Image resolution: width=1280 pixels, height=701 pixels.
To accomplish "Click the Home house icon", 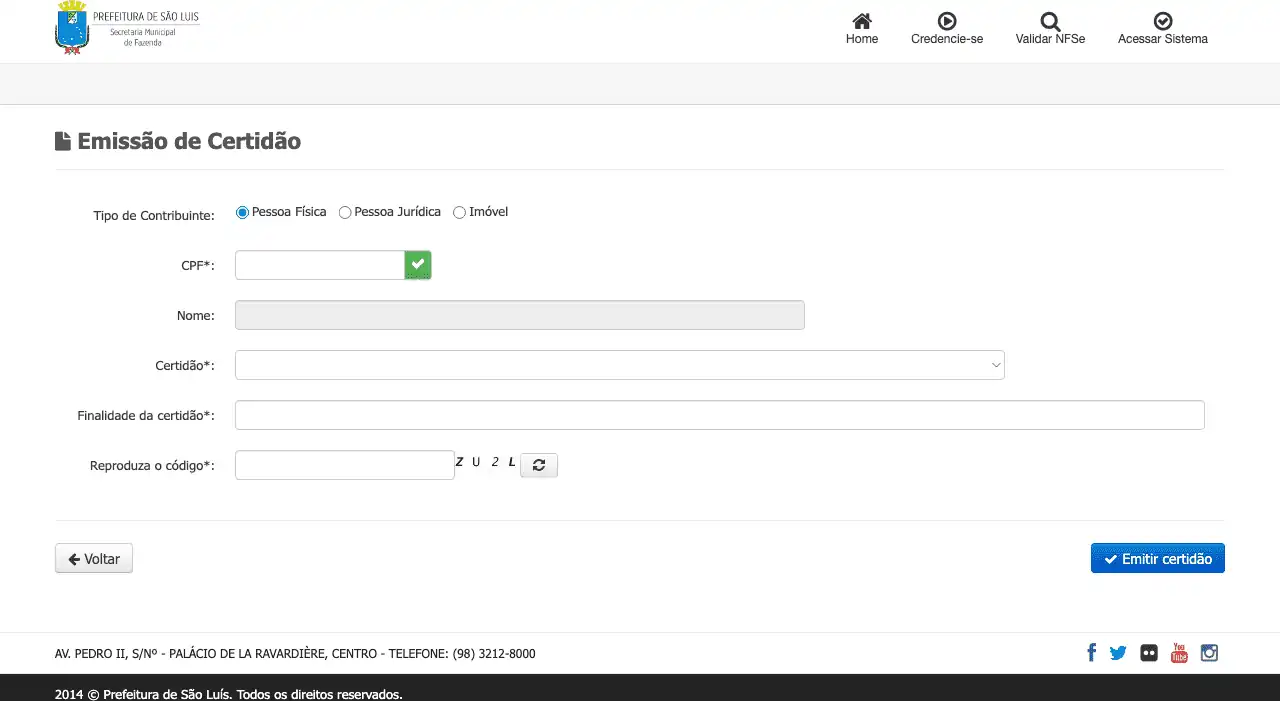I will click(x=861, y=21).
